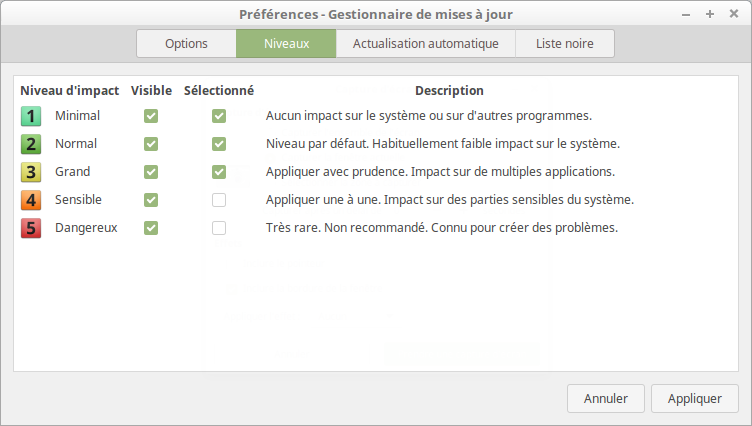Enable Sélectionné checkbox for Dangereux level
The image size is (752, 426).
coord(219,228)
